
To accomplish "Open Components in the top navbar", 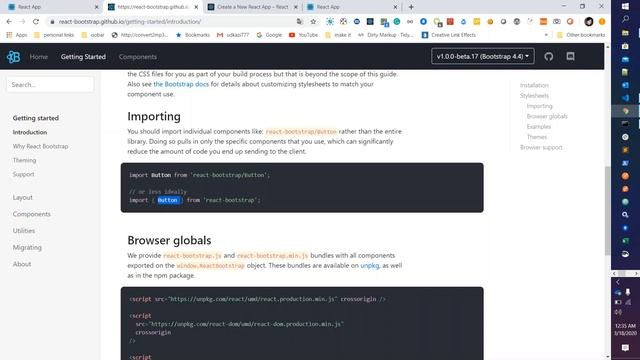I will point(138,57).
